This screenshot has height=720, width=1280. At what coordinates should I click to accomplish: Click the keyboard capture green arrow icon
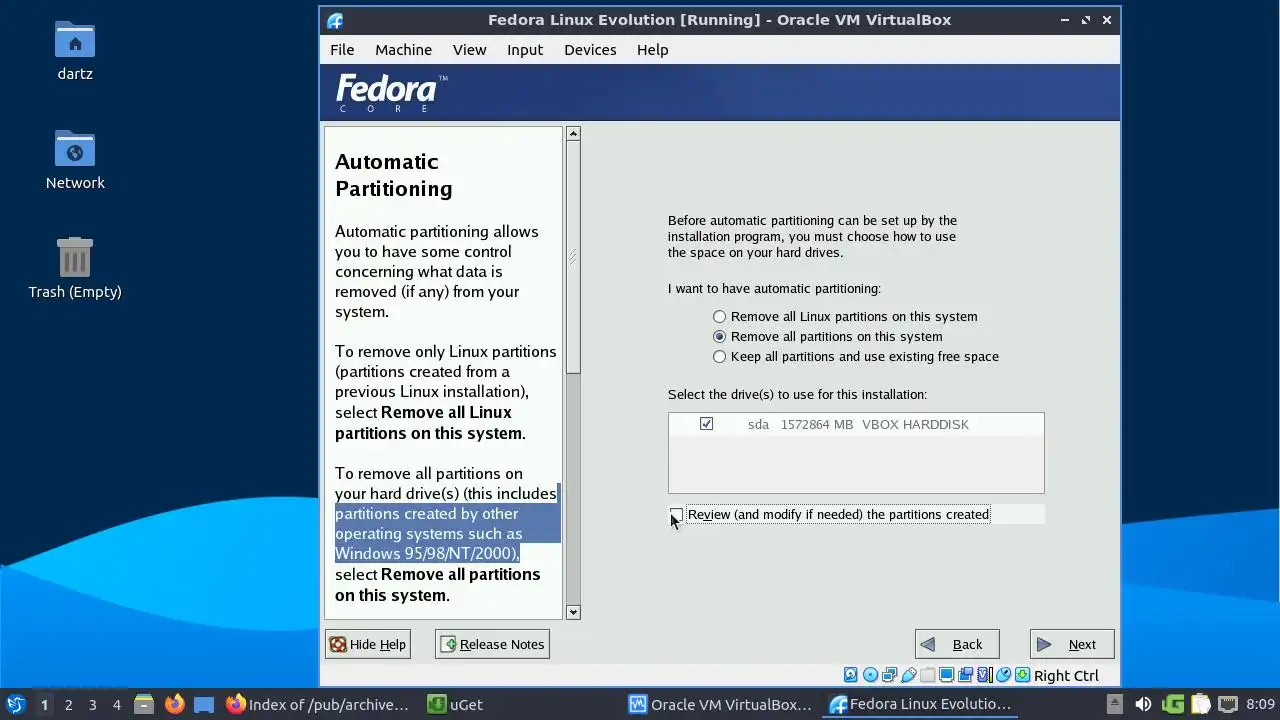[1022, 675]
